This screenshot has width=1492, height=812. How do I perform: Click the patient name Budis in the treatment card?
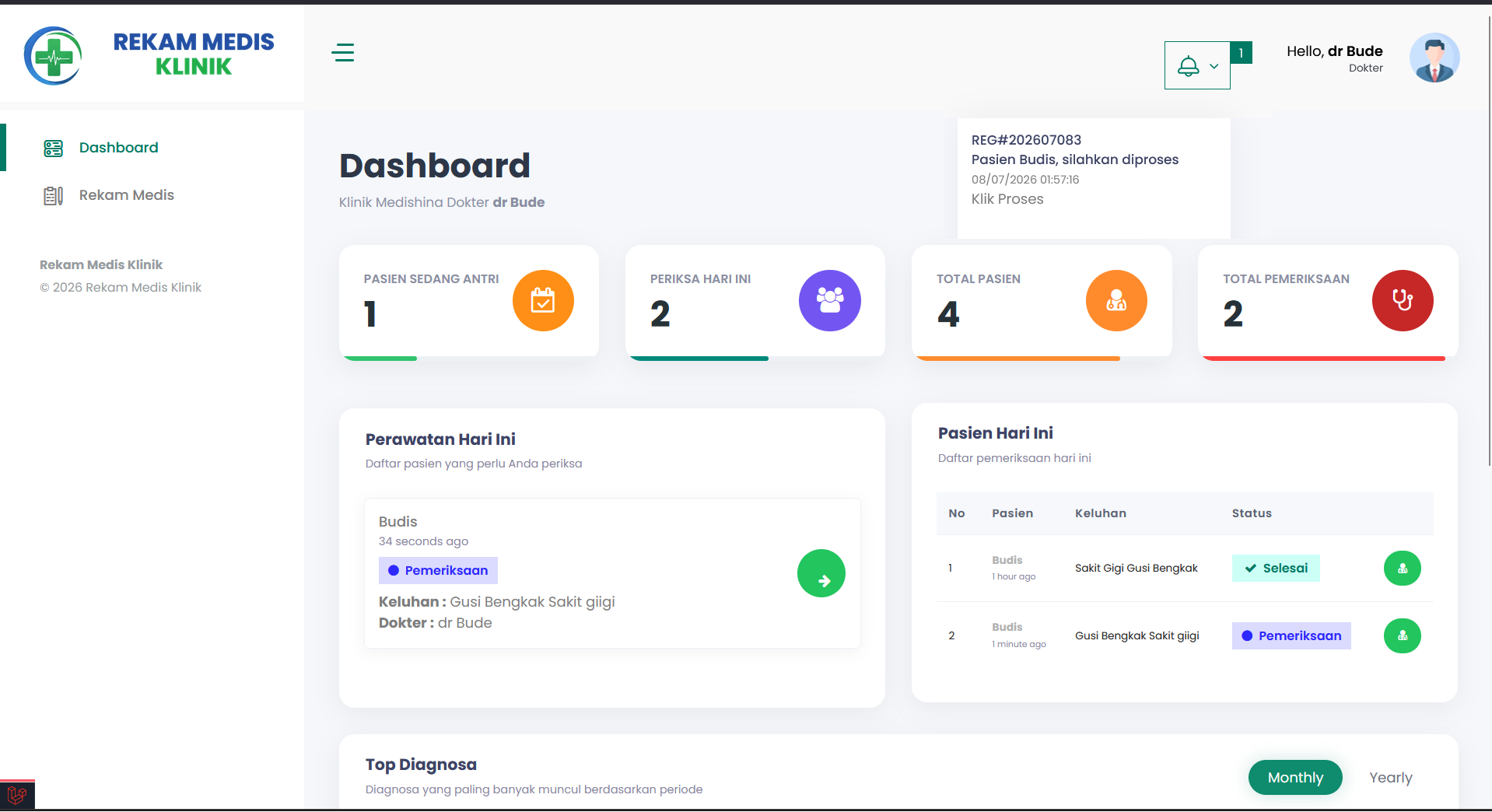tap(398, 522)
